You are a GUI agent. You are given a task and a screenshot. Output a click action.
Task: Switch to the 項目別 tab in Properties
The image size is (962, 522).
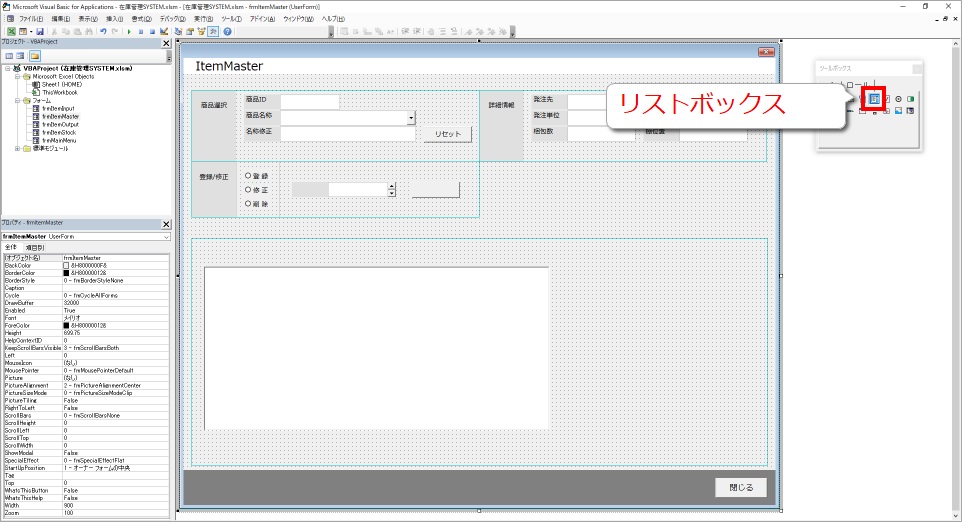click(33, 247)
